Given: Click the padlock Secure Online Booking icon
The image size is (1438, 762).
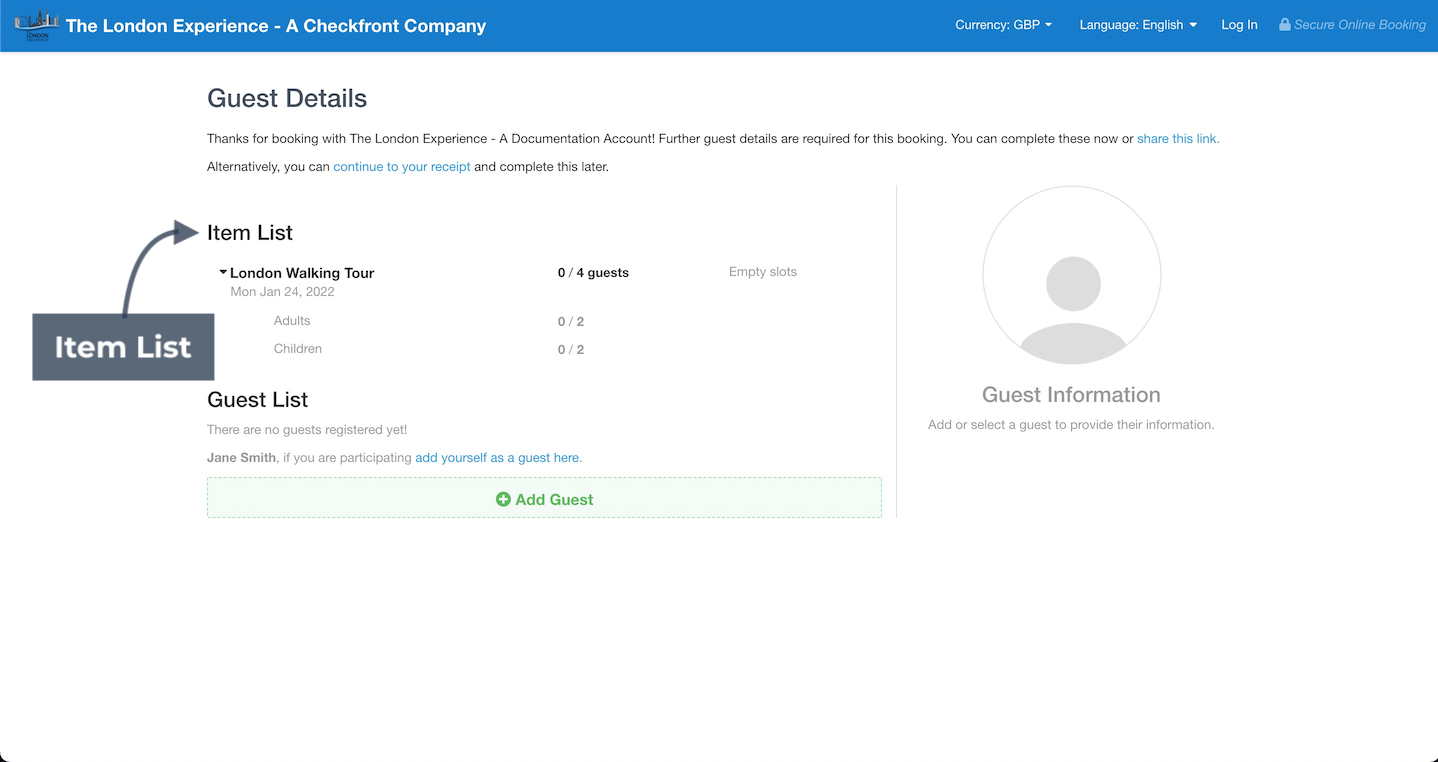Looking at the screenshot, I should click(1285, 24).
